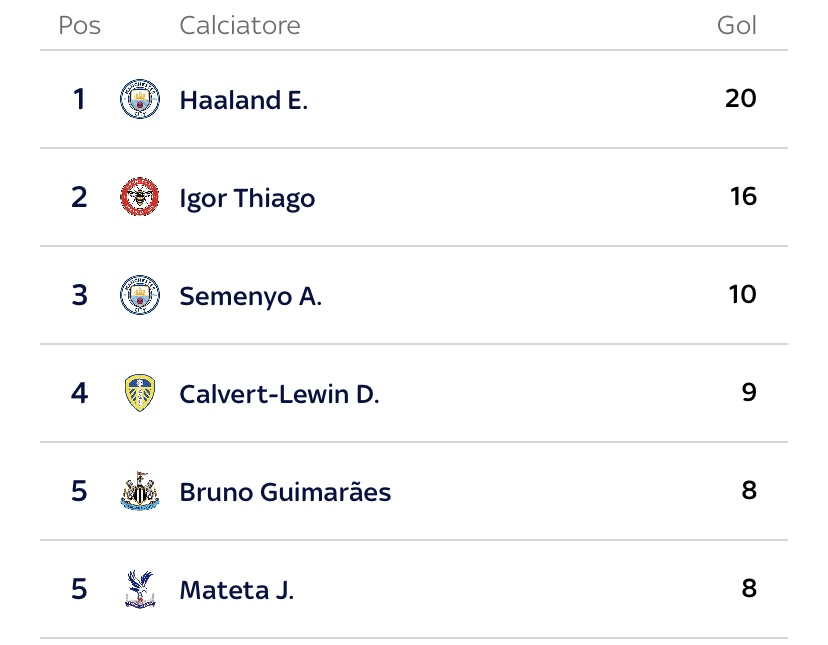
Task: Click Semenyo's 10 goals value
Action: point(743,295)
